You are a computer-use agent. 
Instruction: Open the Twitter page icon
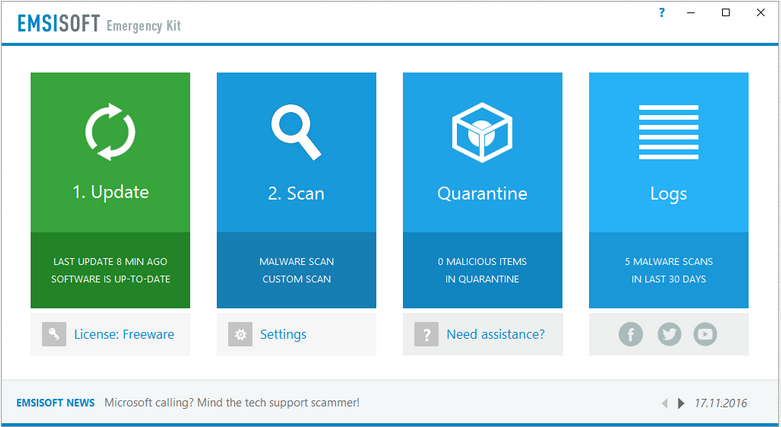[669, 334]
